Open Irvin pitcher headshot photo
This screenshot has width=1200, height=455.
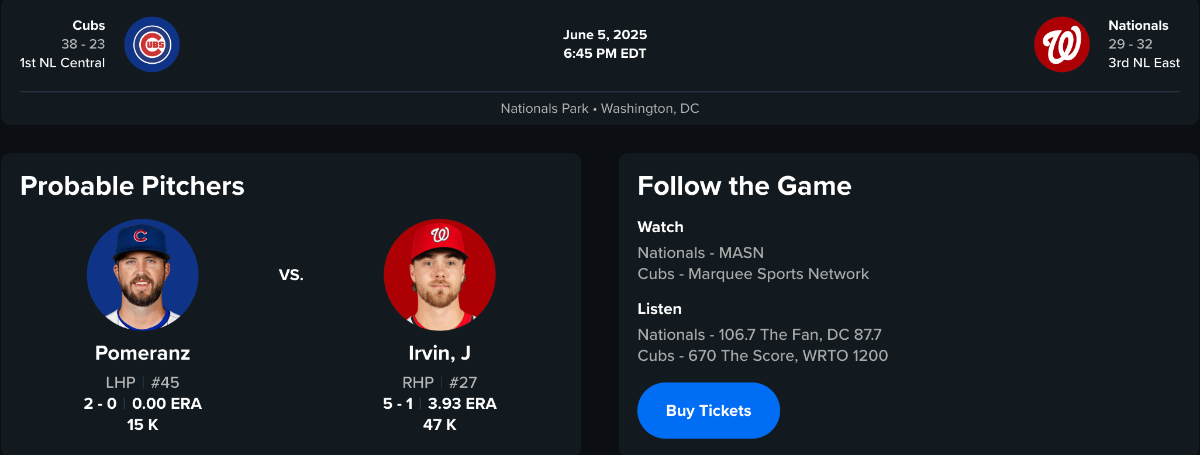coord(440,275)
